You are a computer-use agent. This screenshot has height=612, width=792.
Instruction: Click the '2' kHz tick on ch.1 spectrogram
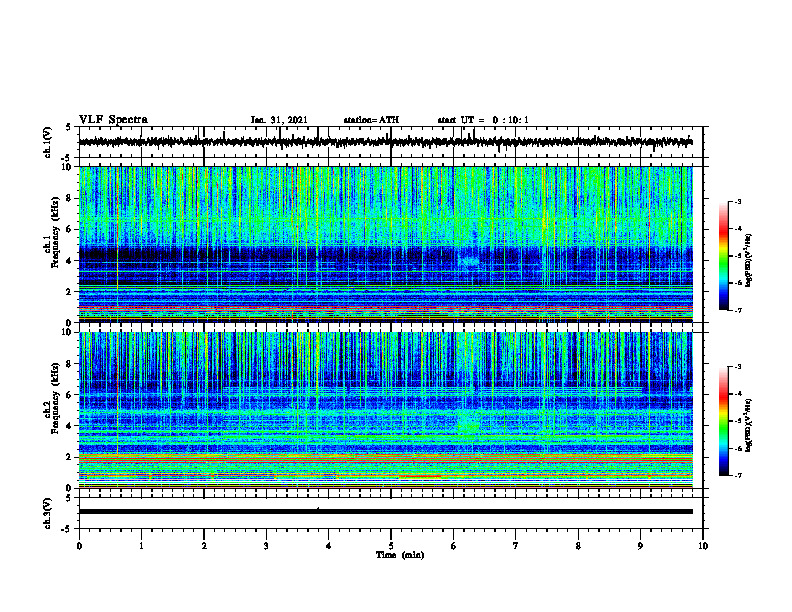70,292
